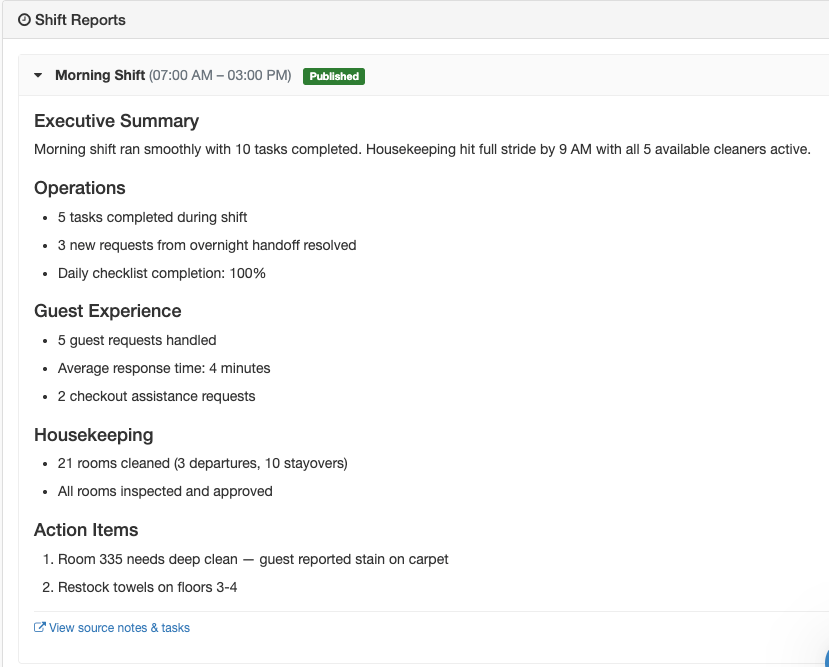Viewport: 829px width, 667px height.
Task: Click the clock icon beside Shift Reports
Action: point(24,20)
